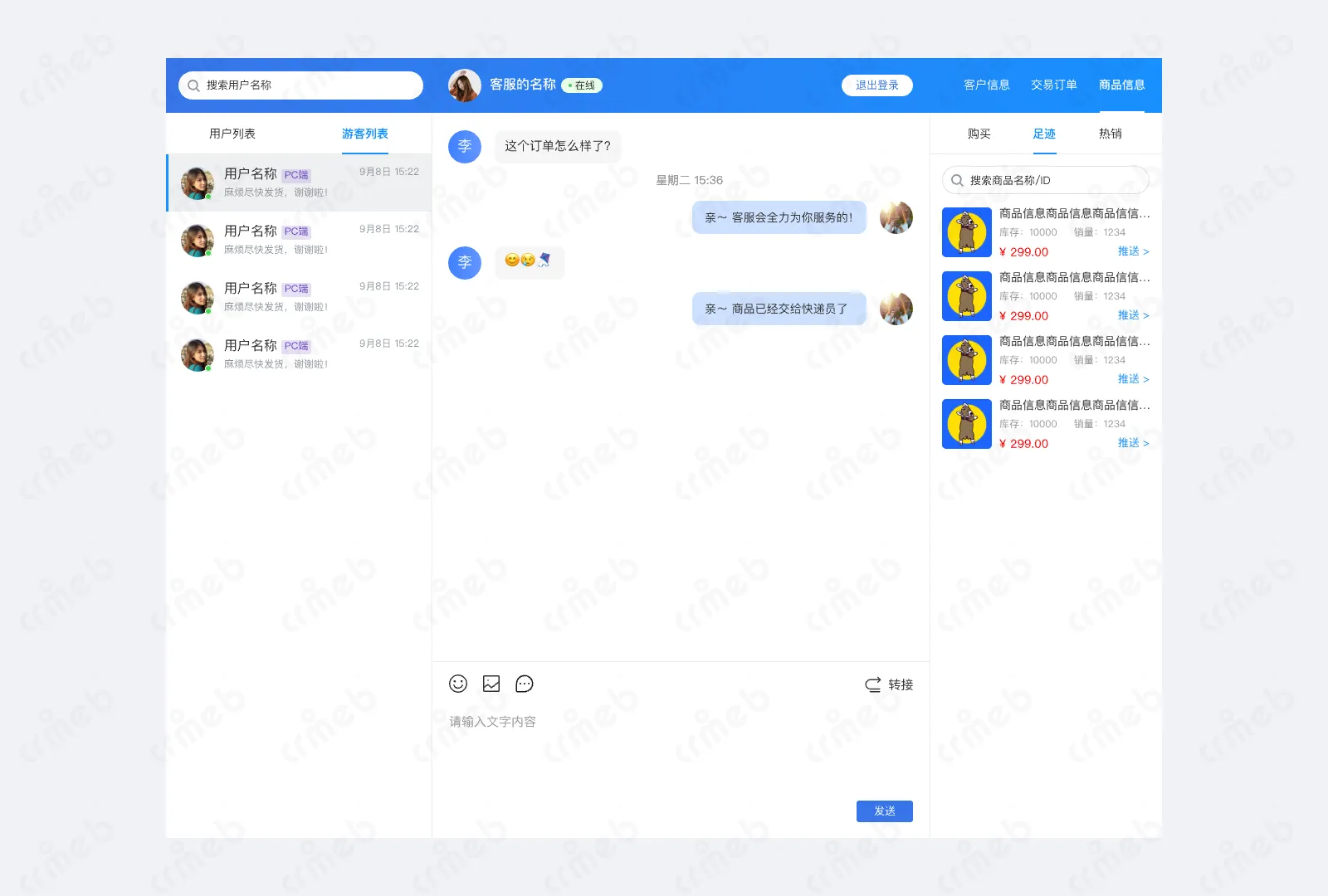Screen dimensions: 1328x896
Task: Open the fourth product thumbnail
Action: tap(967, 424)
